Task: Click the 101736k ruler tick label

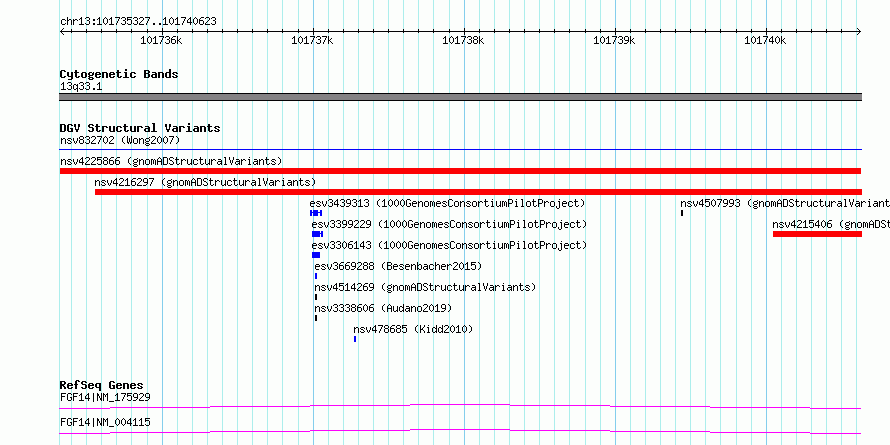Action: point(161,40)
